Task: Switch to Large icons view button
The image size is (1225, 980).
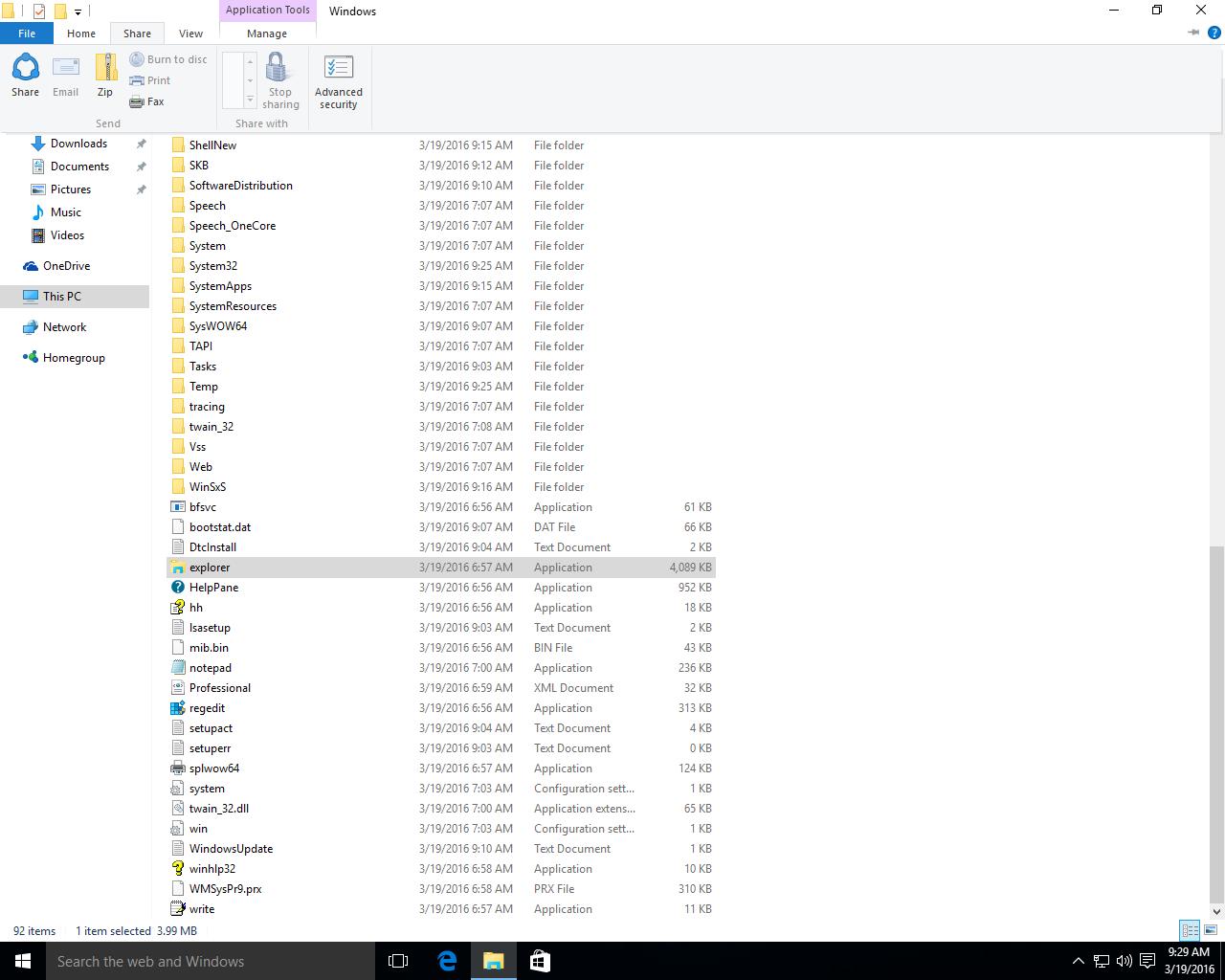Action: click(x=1211, y=930)
